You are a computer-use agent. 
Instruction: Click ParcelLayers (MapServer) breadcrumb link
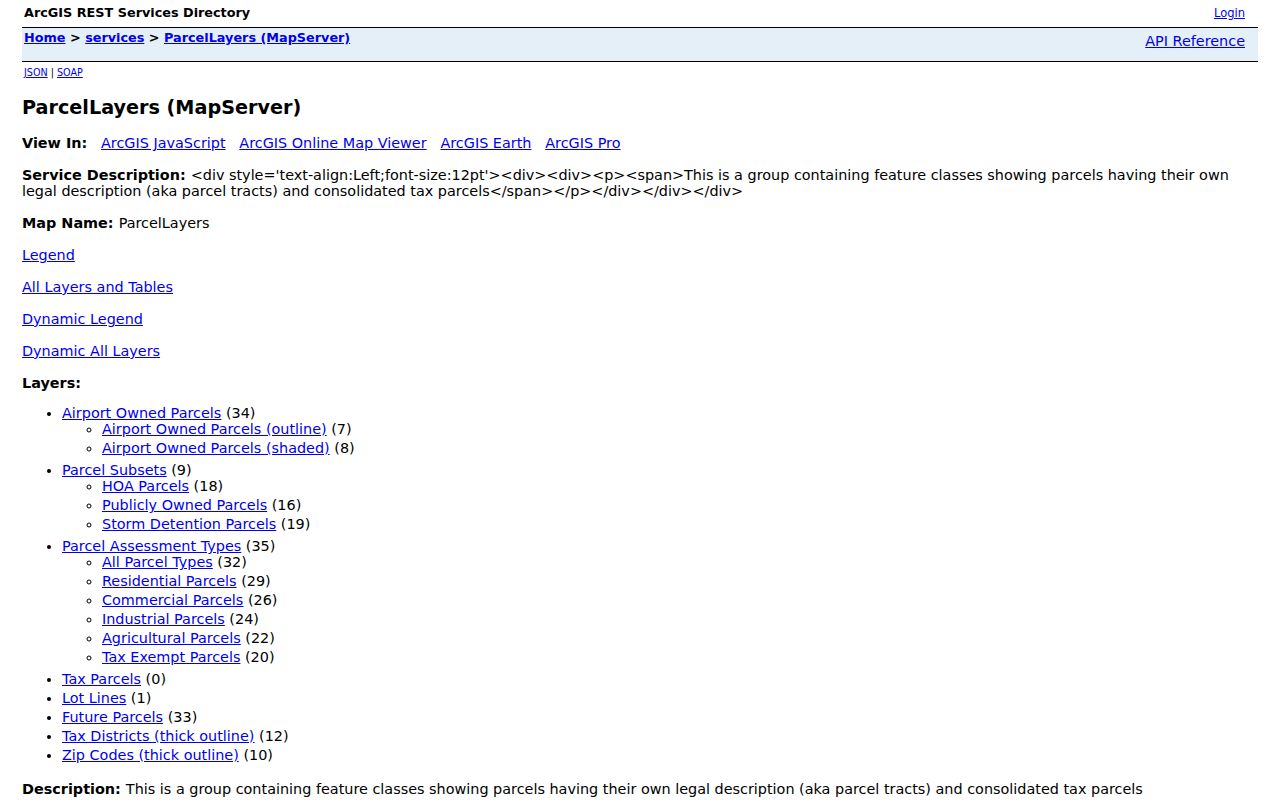pyautogui.click(x=257, y=38)
